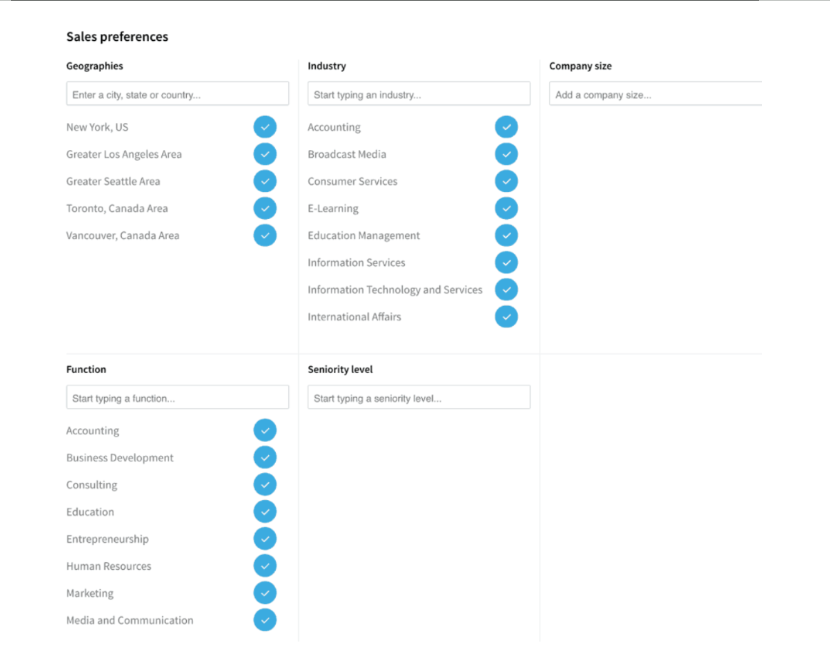Open the seniority level input field
Viewport: 830px width, 668px height.
point(419,397)
